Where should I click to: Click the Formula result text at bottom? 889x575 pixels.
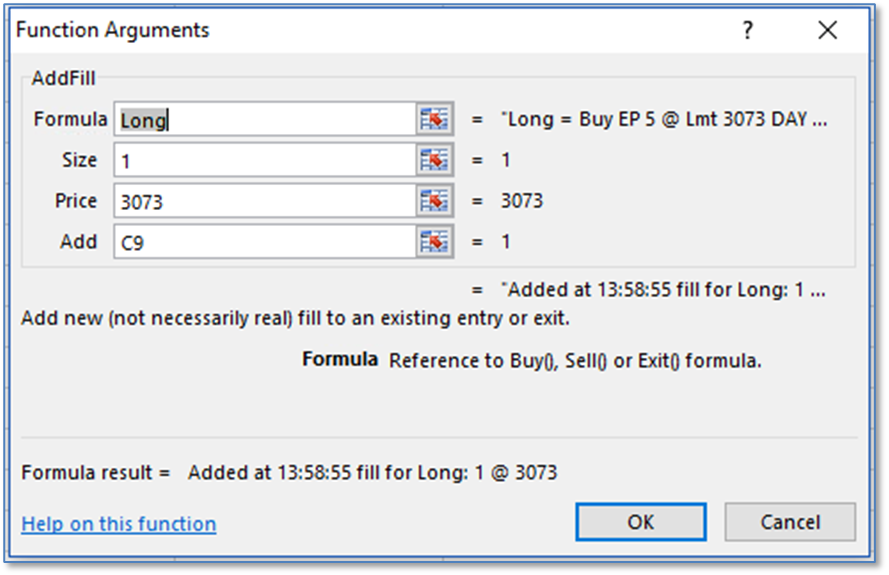(372, 472)
